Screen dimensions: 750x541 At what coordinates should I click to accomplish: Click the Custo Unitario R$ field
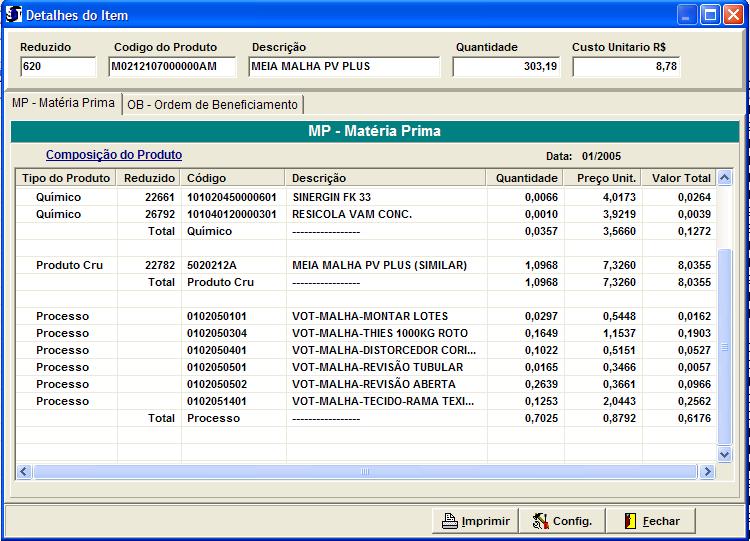click(x=627, y=67)
